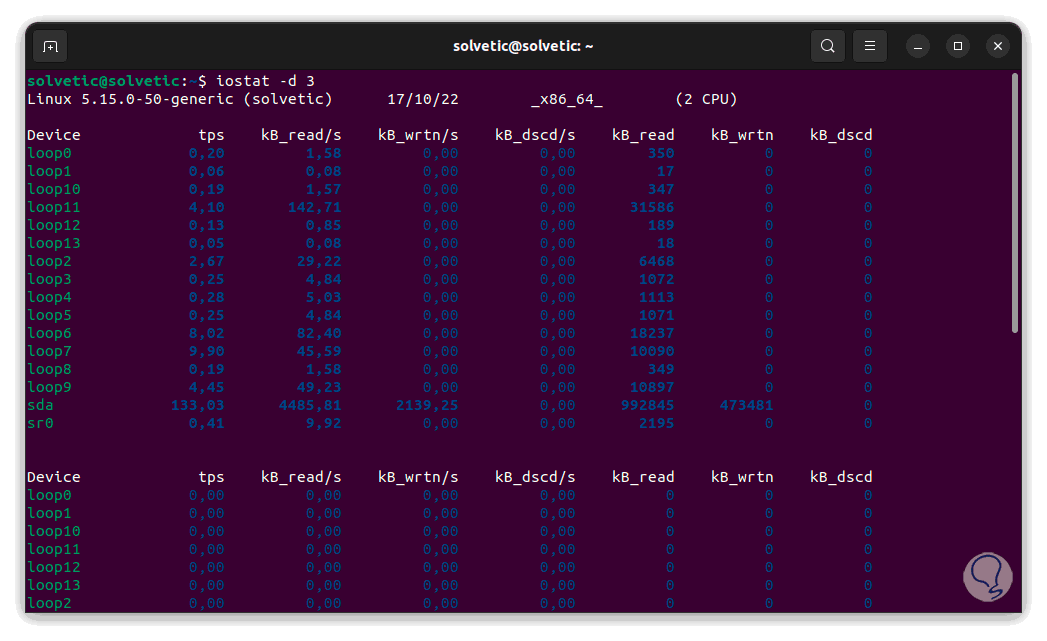Select the Linux 5.15.0-50-generic text
This screenshot has height=641, width=1047.
point(130,99)
